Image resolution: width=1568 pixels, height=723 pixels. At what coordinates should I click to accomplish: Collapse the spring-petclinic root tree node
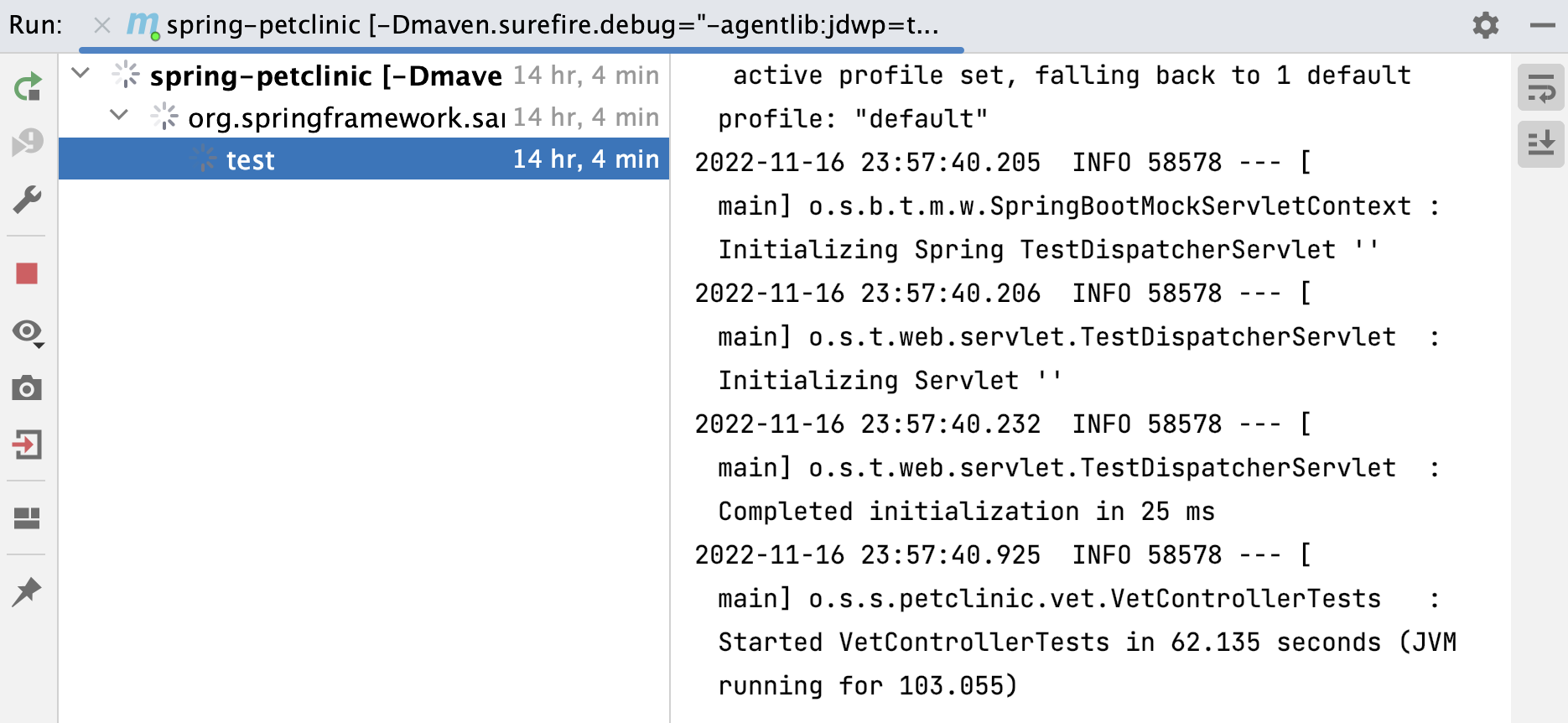tap(80, 74)
